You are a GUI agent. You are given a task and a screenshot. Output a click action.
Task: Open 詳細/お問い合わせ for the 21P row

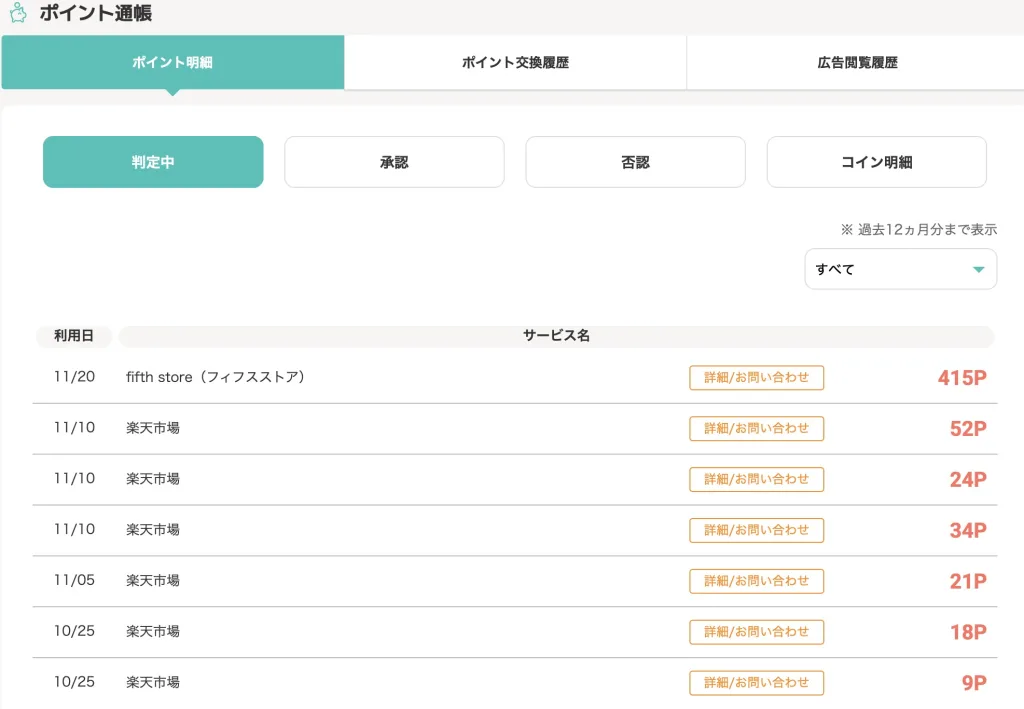pos(756,581)
